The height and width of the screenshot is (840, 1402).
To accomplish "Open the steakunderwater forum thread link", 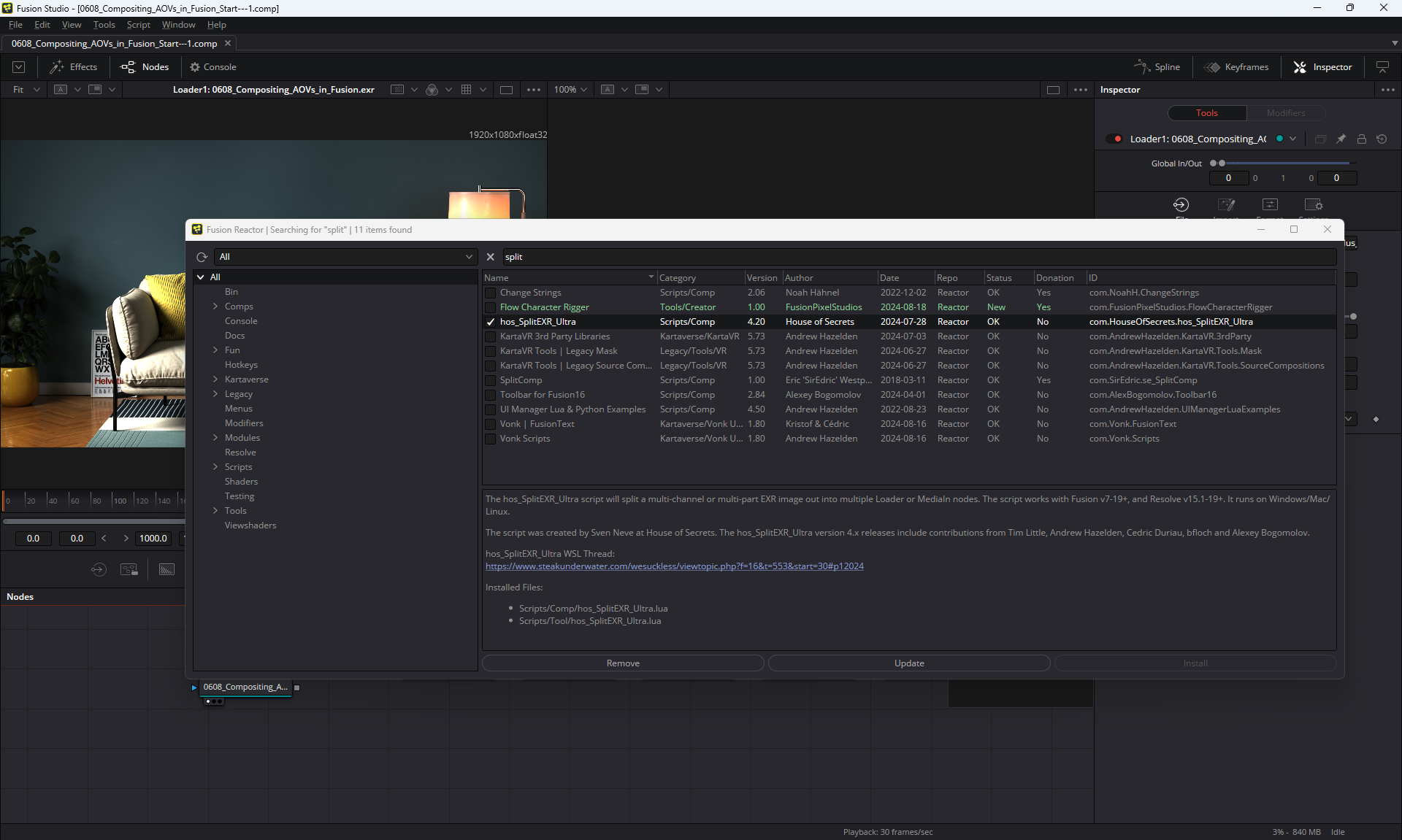I will 674,566.
